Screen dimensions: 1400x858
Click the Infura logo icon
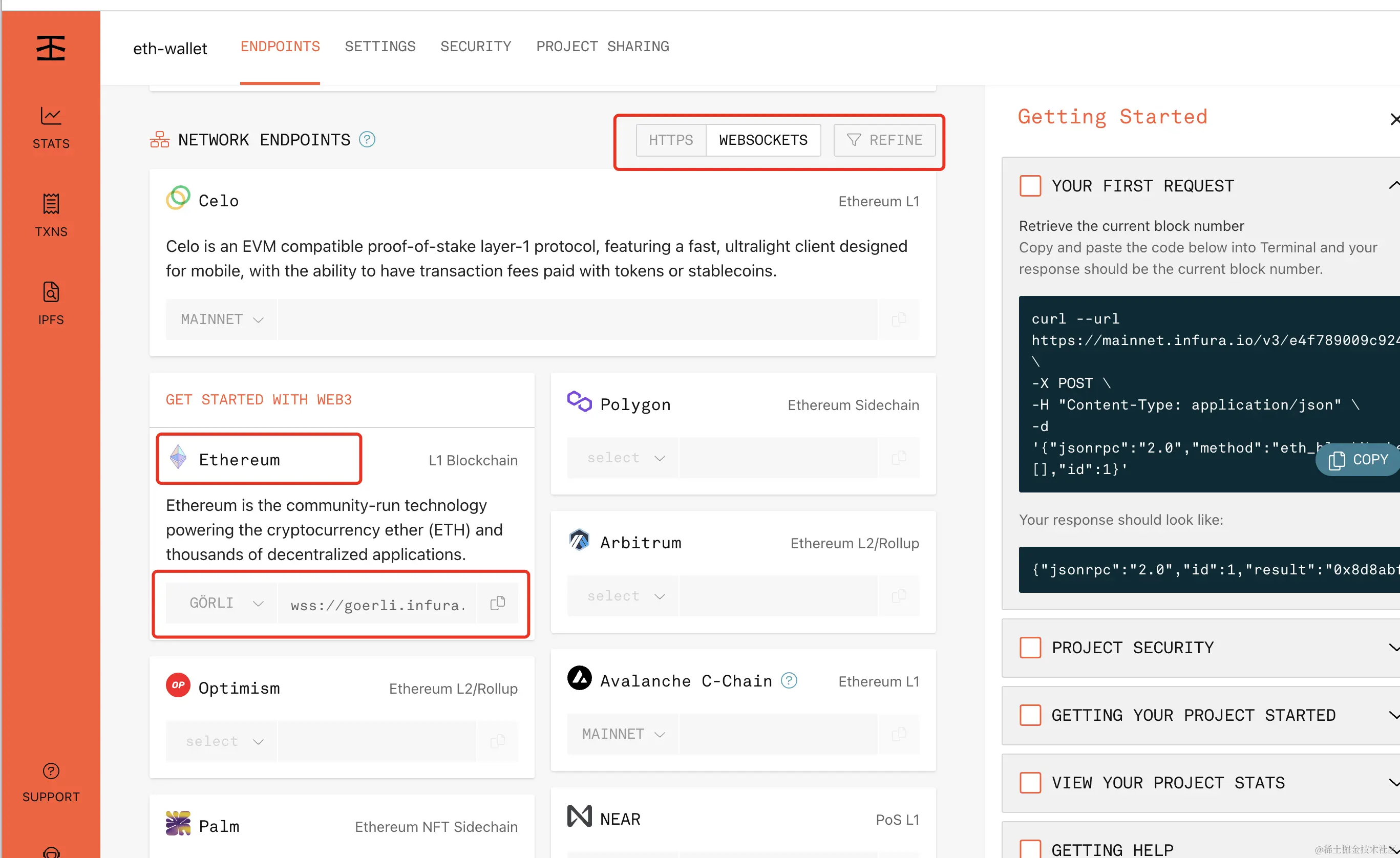point(51,48)
